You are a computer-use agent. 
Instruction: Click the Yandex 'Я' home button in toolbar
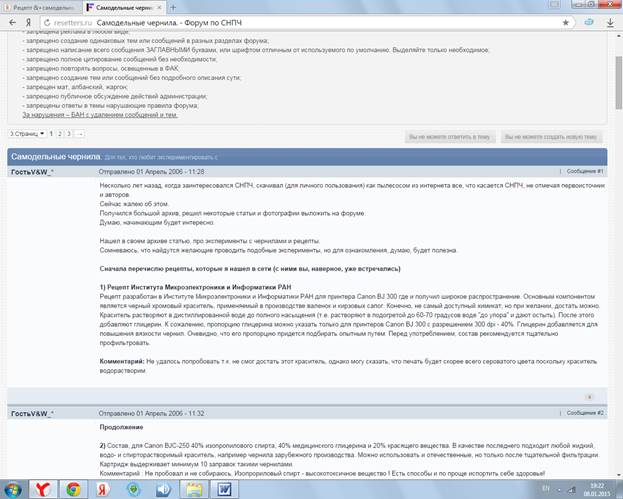(x=29, y=23)
